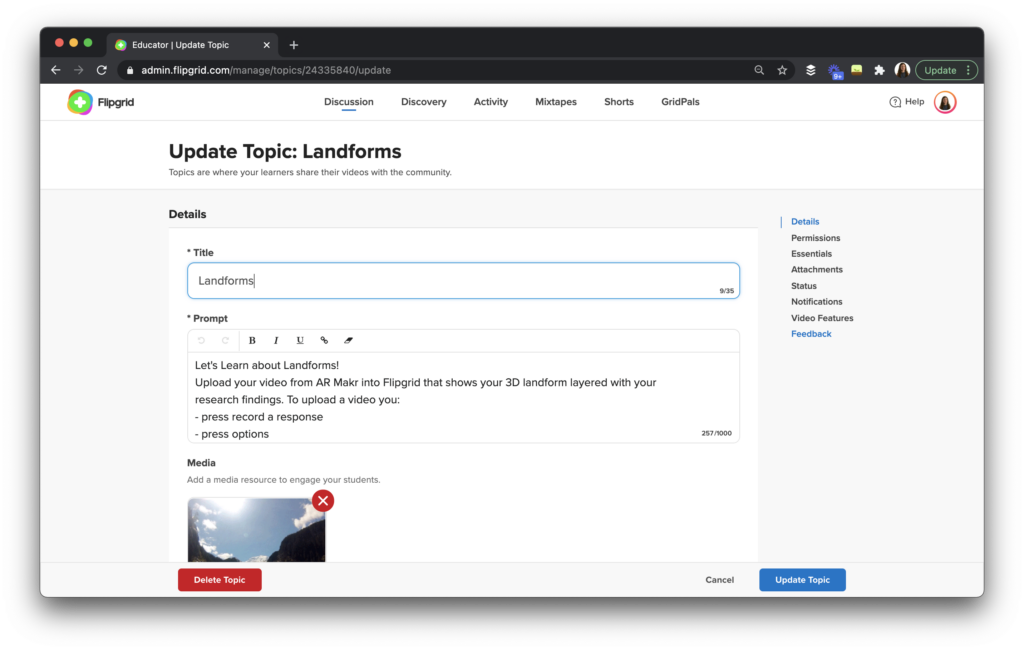Open the Video Features settings link
This screenshot has width=1024, height=650.
pyautogui.click(x=821, y=317)
